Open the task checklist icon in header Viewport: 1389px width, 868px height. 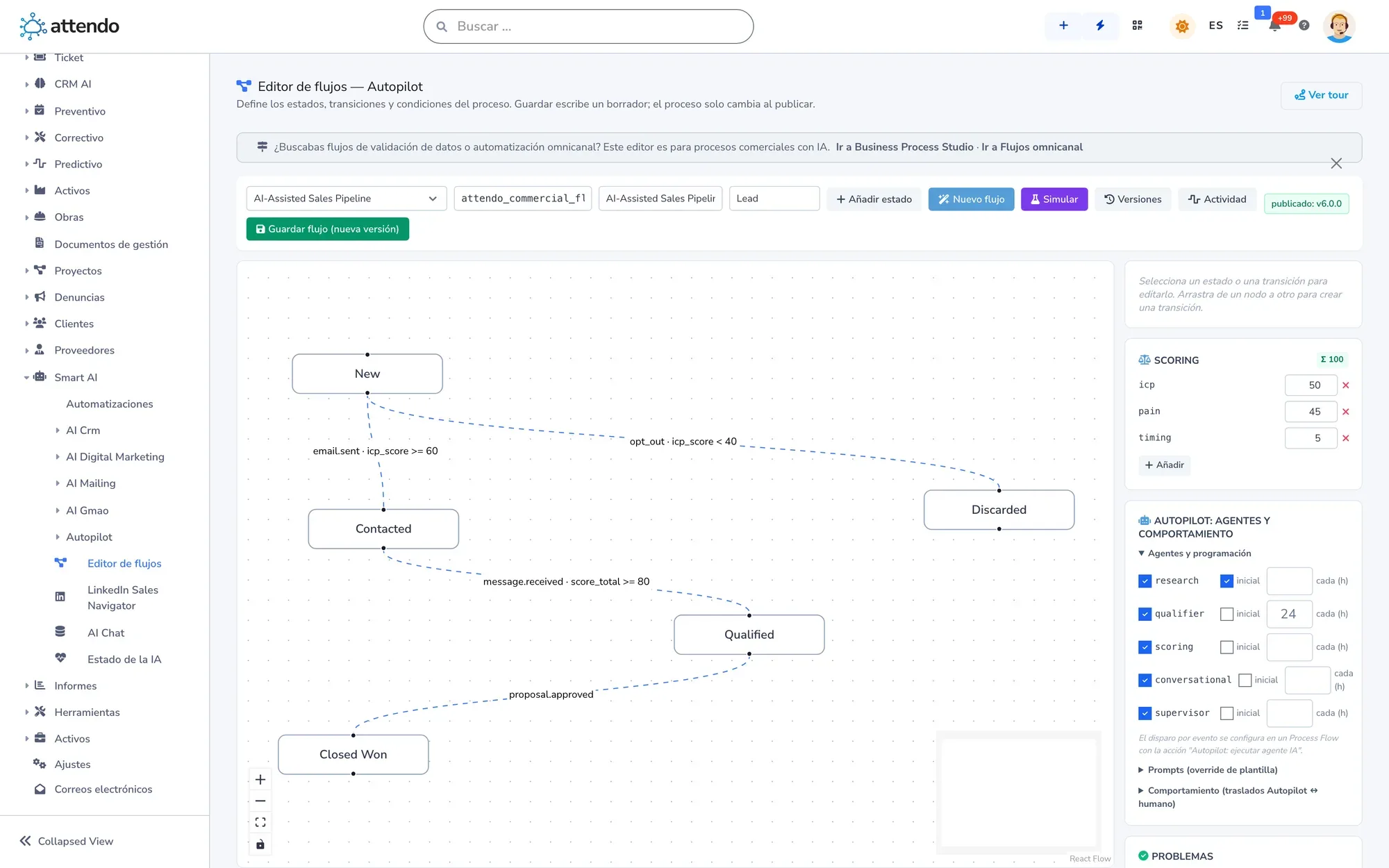click(x=1242, y=26)
